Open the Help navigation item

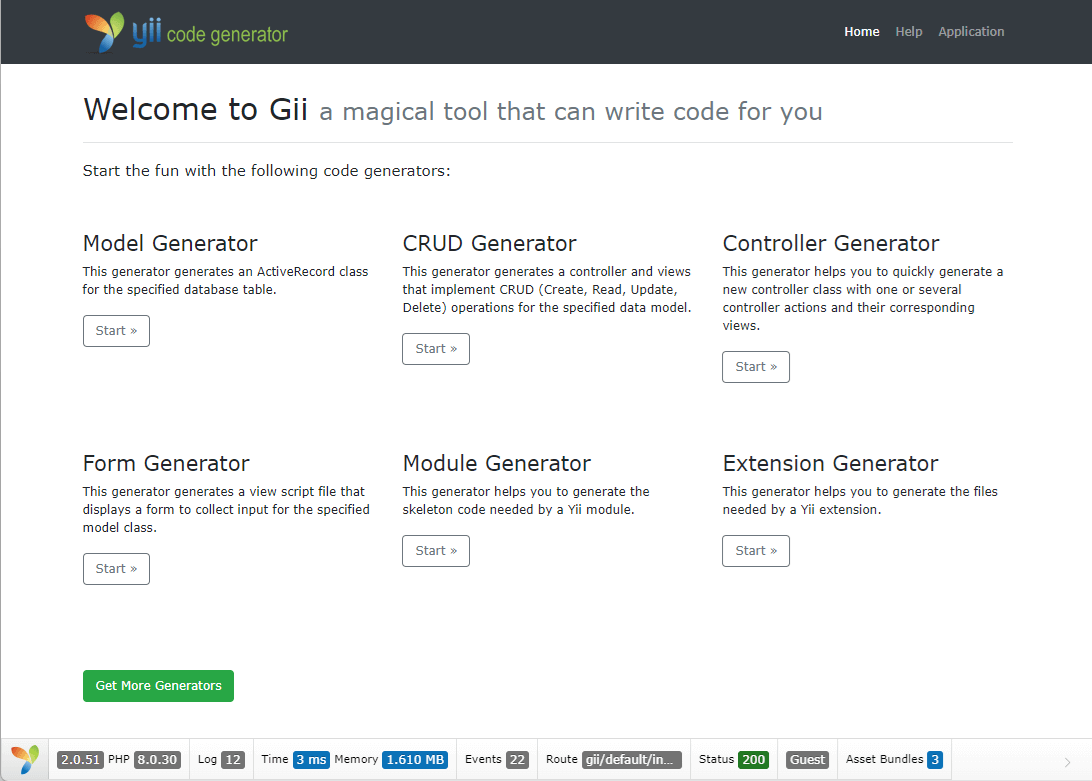(908, 32)
